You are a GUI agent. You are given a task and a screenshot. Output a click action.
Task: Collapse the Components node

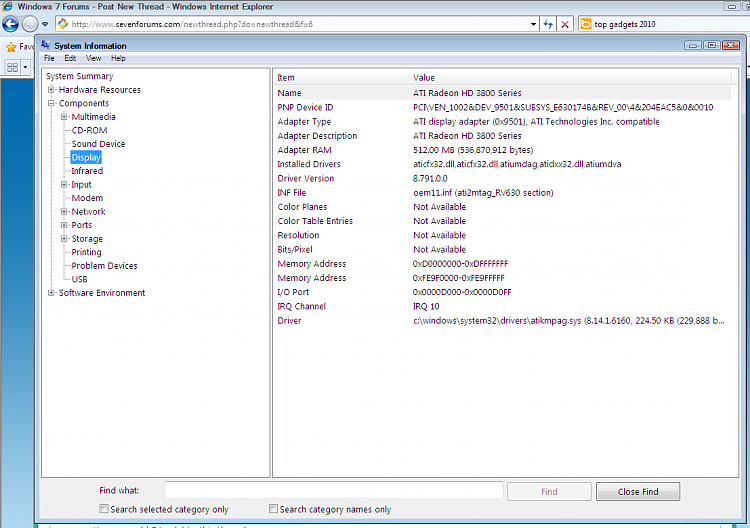(x=51, y=103)
